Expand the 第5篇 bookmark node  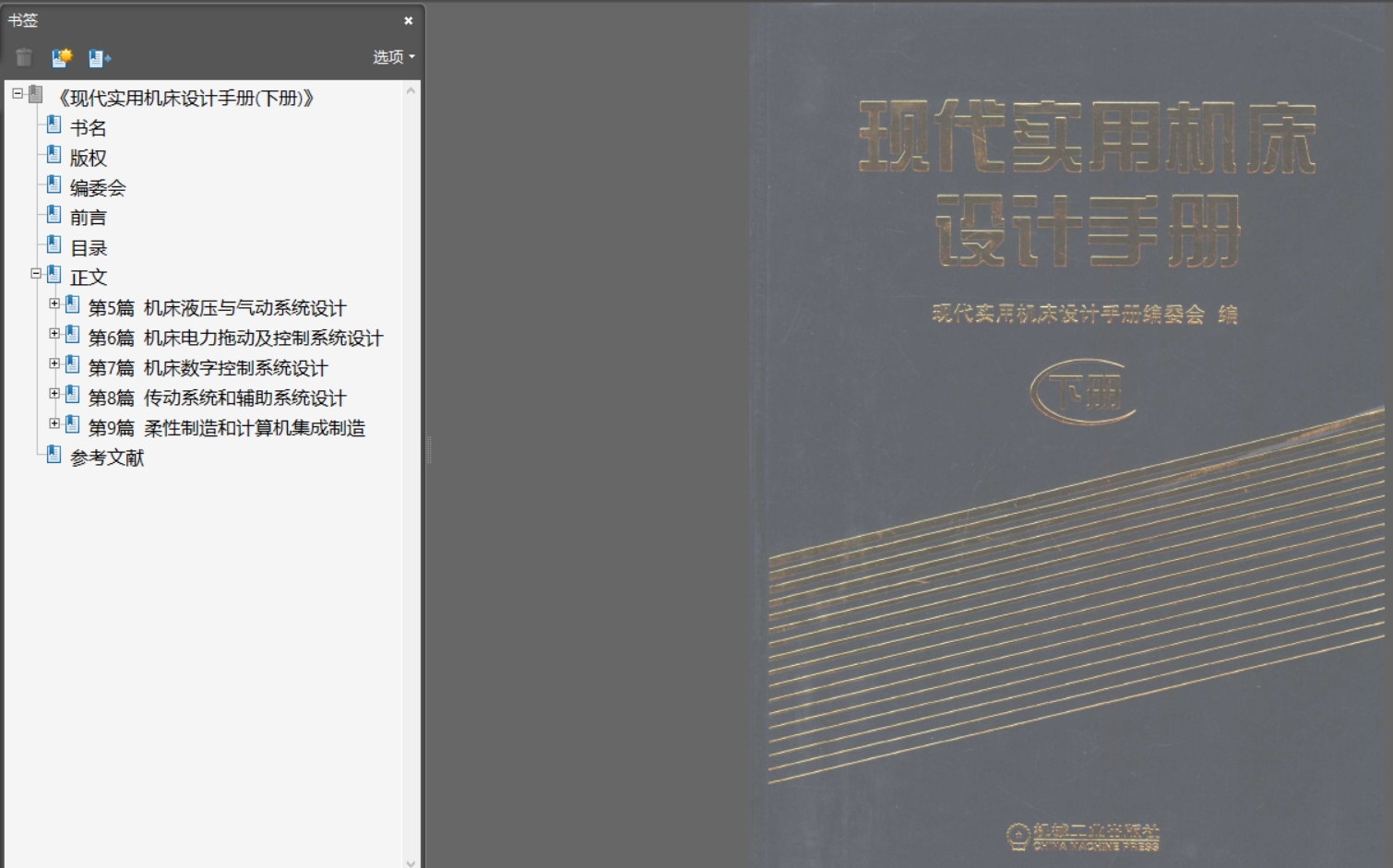tap(54, 303)
